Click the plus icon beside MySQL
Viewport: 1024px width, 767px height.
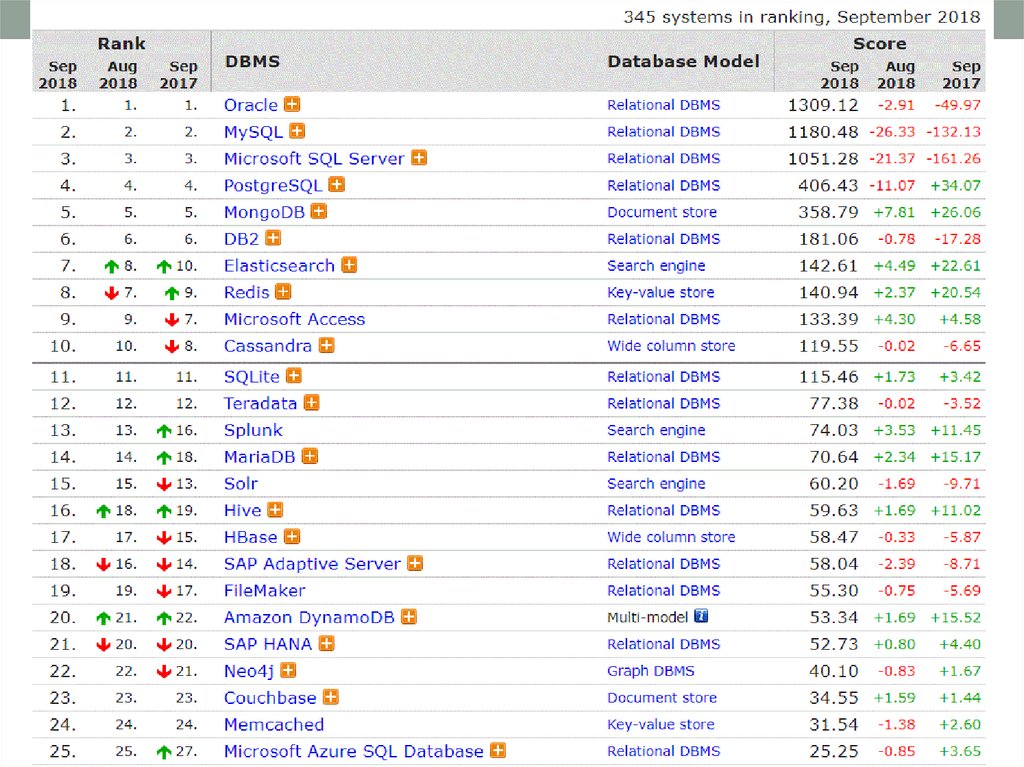[x=297, y=131]
